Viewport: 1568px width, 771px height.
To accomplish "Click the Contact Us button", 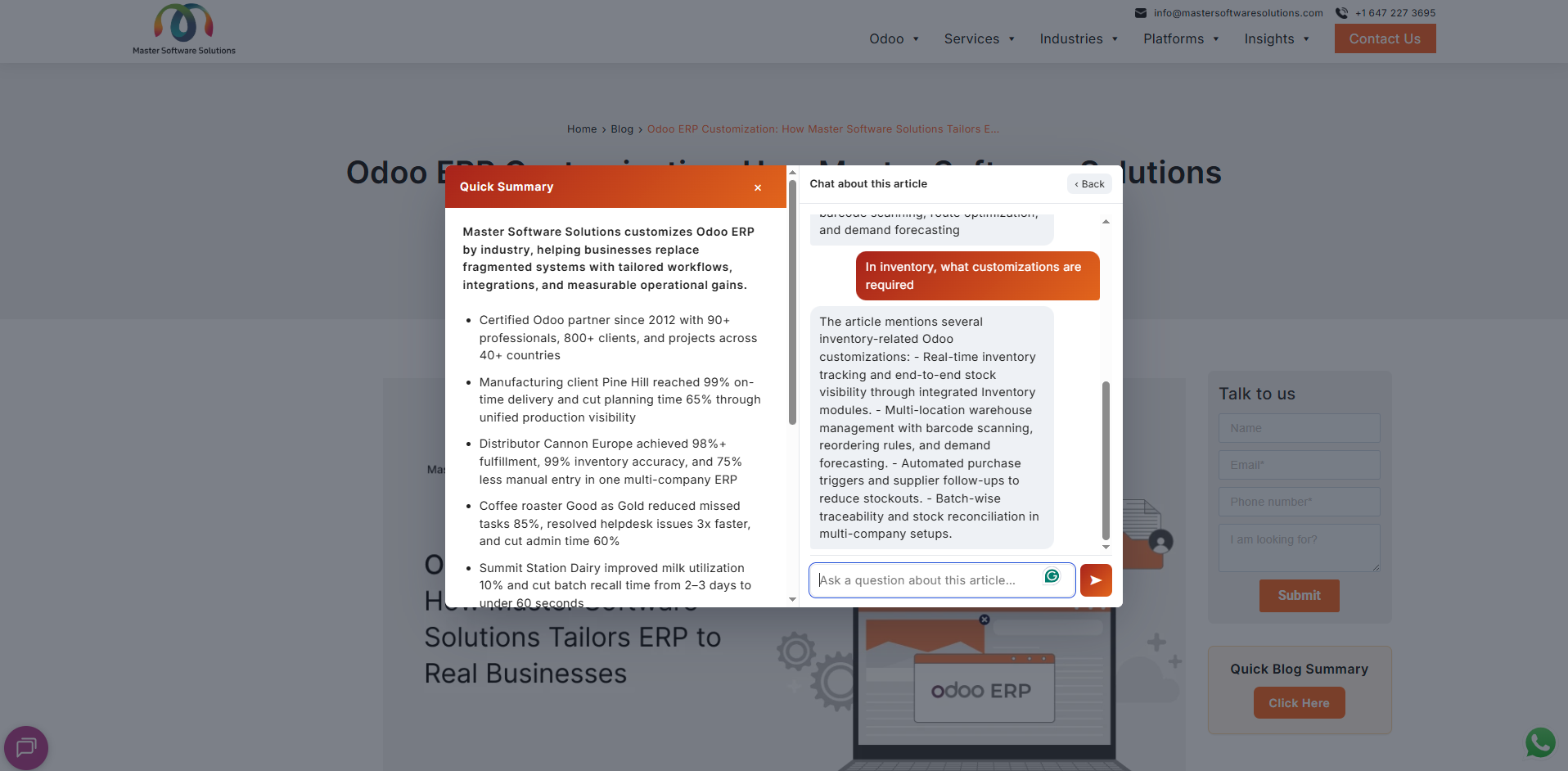I will (x=1385, y=38).
